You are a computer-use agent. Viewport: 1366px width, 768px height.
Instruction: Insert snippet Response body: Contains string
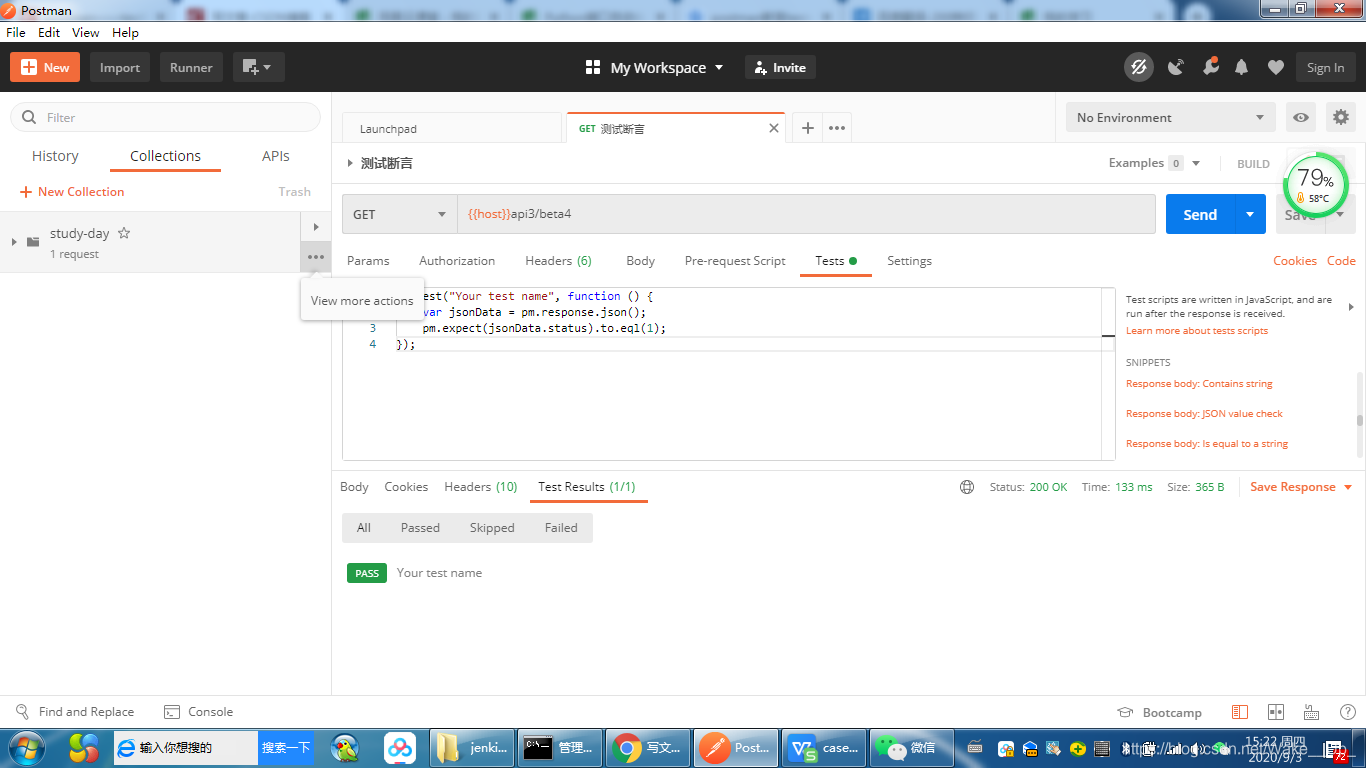(1199, 383)
